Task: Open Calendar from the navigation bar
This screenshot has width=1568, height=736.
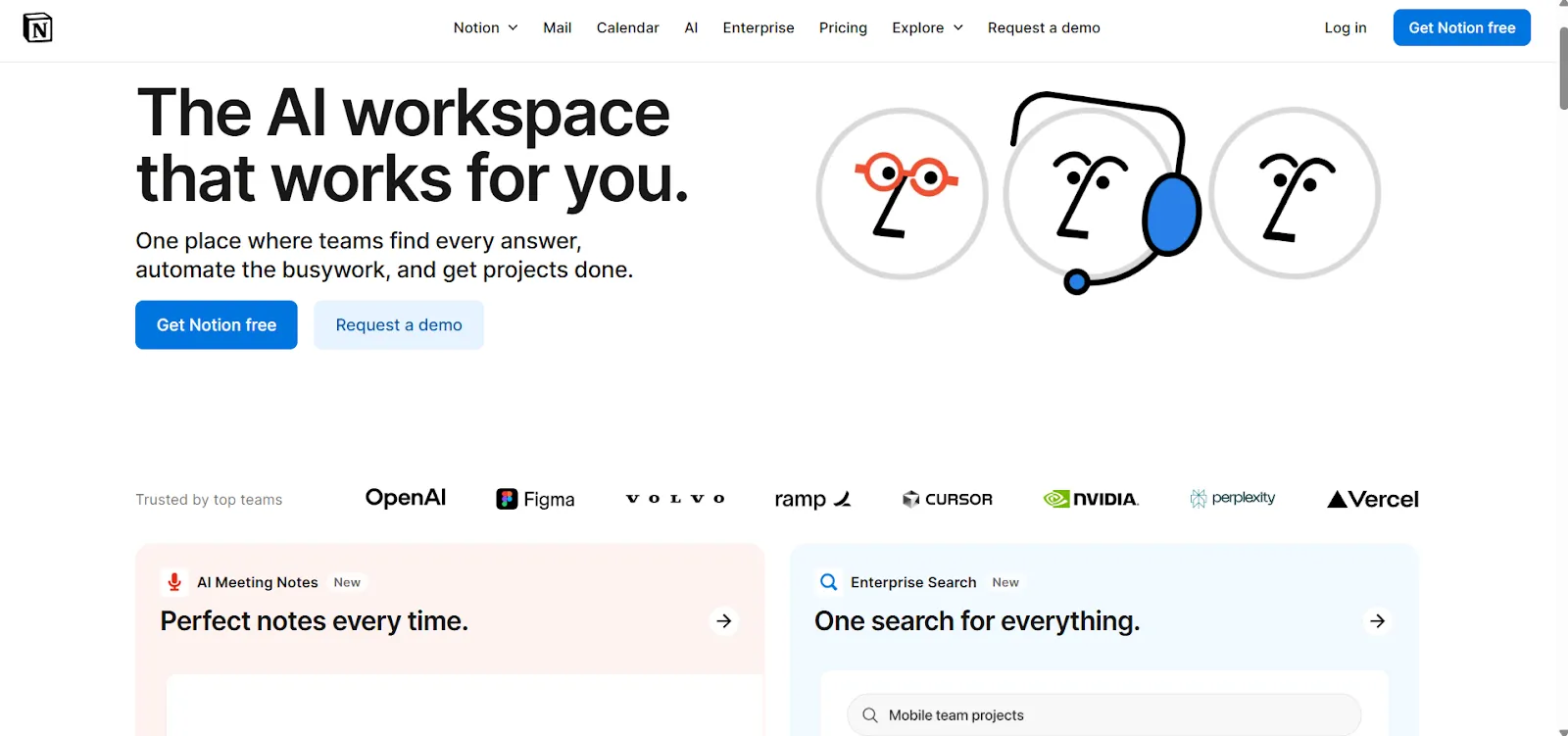Action: tap(628, 27)
